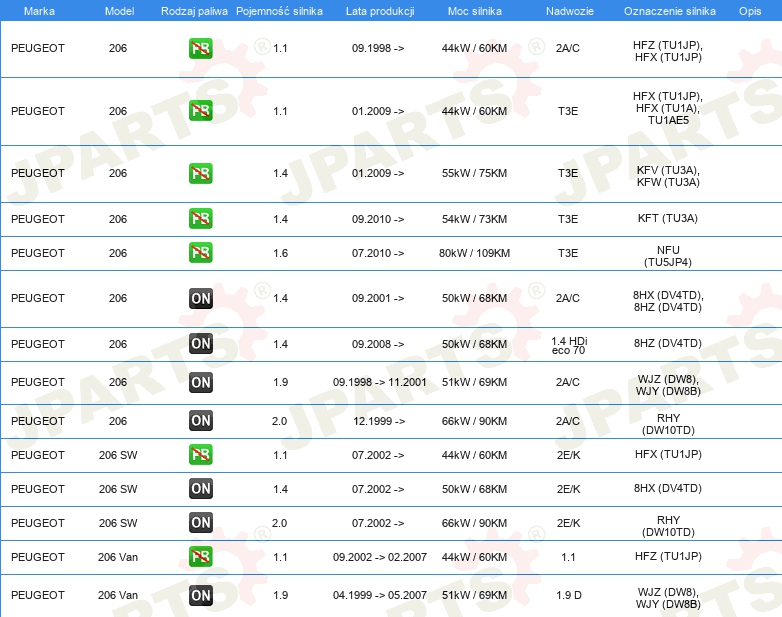Viewport: 782px width, 617px height.
Task: Select the 80kW / 109KM engine power cell
Action: [x=474, y=253]
